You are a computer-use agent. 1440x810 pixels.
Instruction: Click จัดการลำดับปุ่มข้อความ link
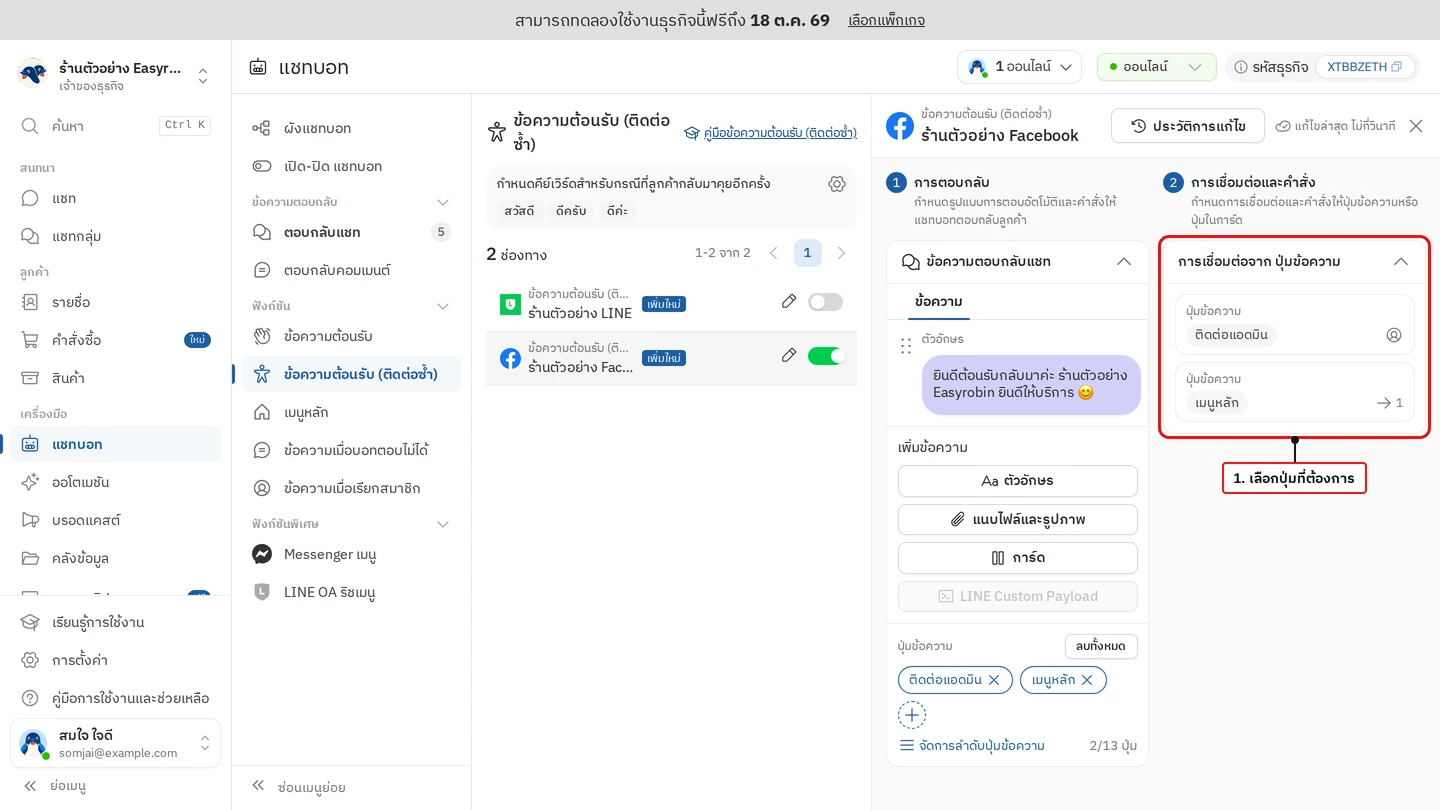pyautogui.click(x=972, y=746)
